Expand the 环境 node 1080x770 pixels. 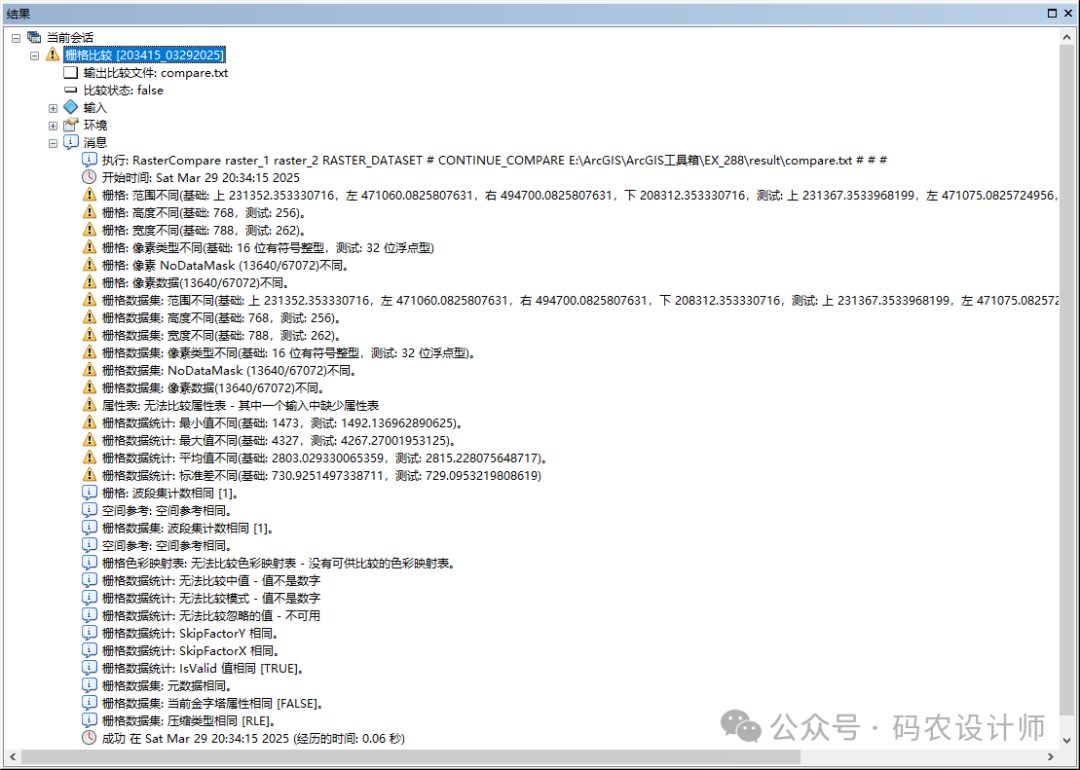(x=53, y=125)
